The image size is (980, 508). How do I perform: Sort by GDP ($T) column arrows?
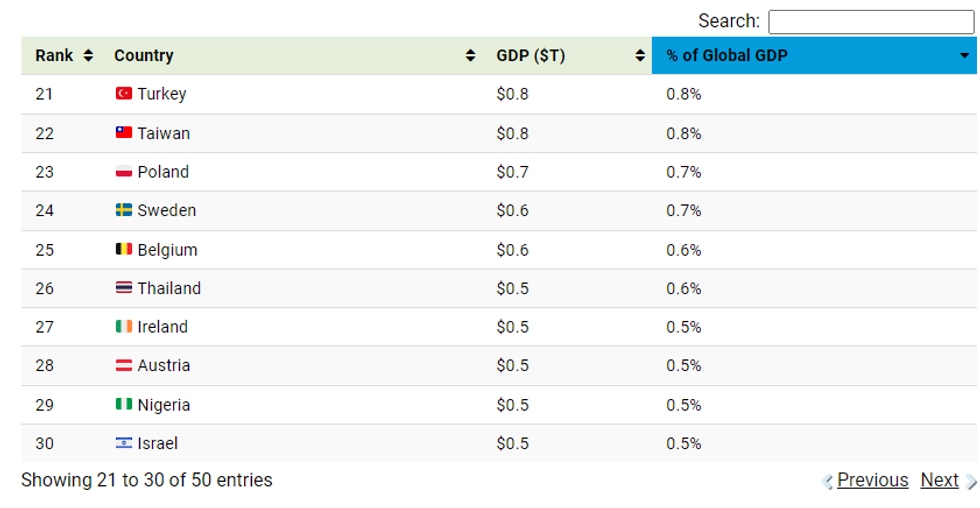(640, 56)
